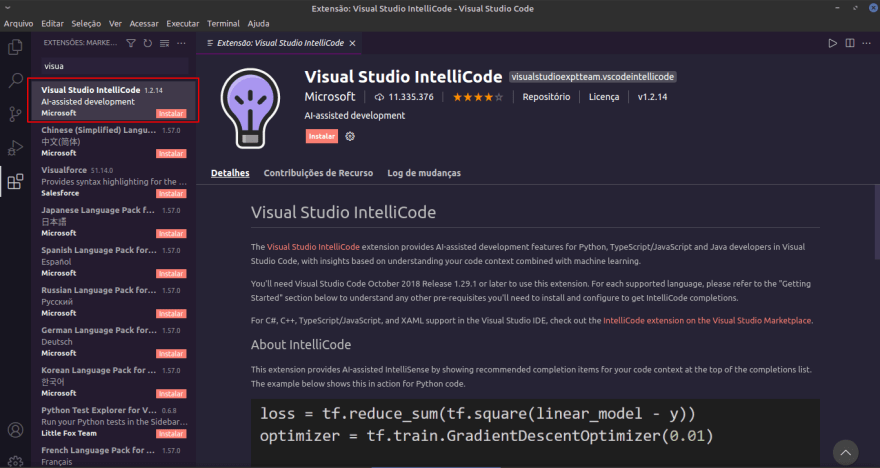Open the Ajuda menu
The width and height of the screenshot is (880, 468).
tap(259, 24)
